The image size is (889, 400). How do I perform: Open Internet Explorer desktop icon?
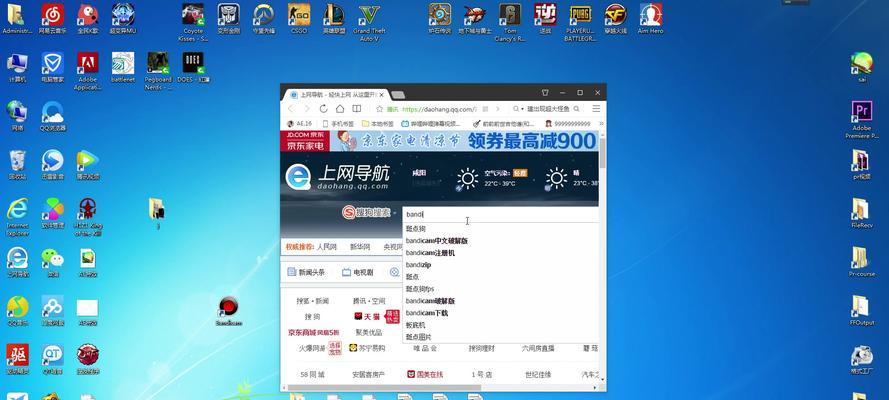pos(18,216)
